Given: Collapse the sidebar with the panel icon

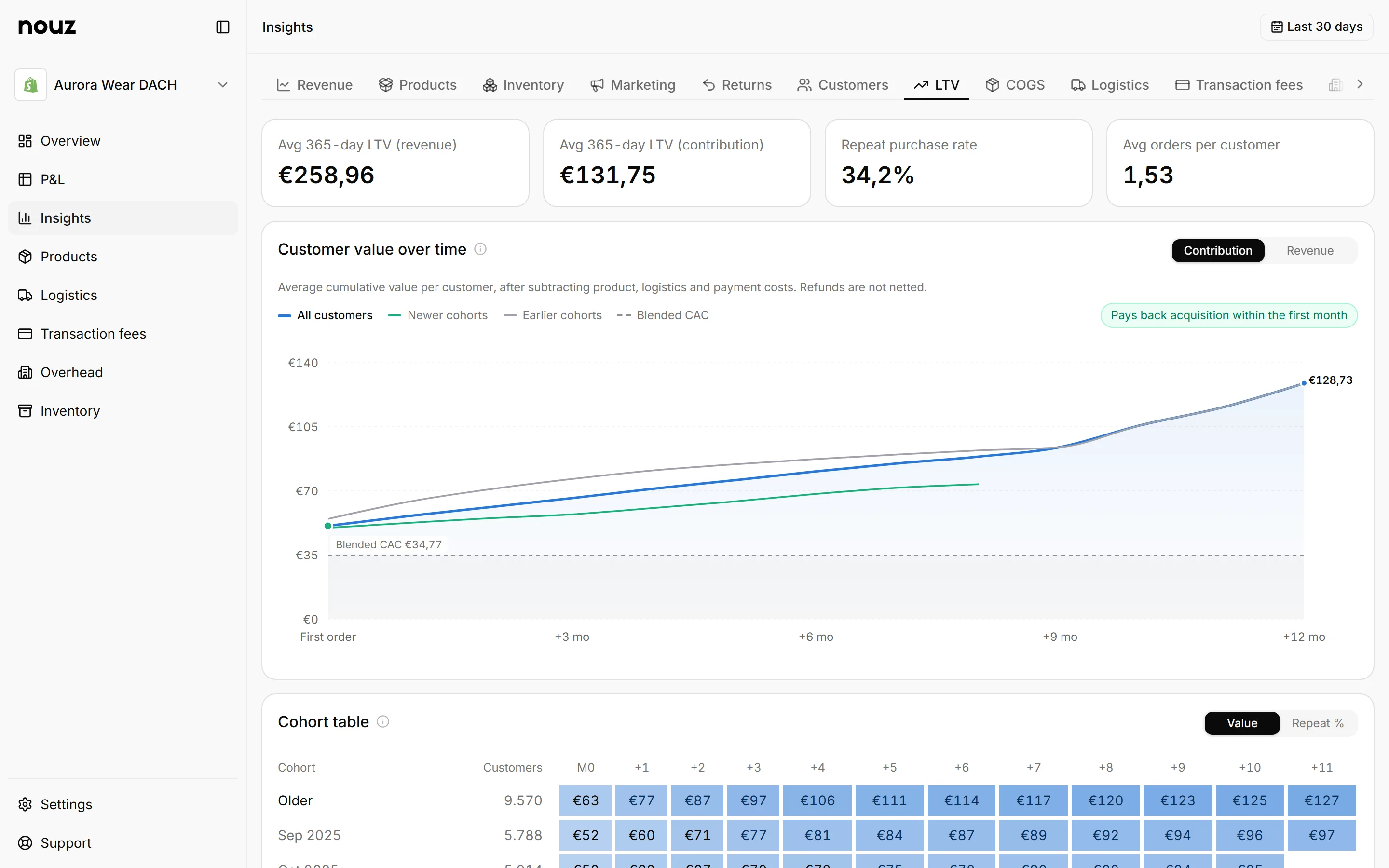Looking at the screenshot, I should tap(223, 27).
